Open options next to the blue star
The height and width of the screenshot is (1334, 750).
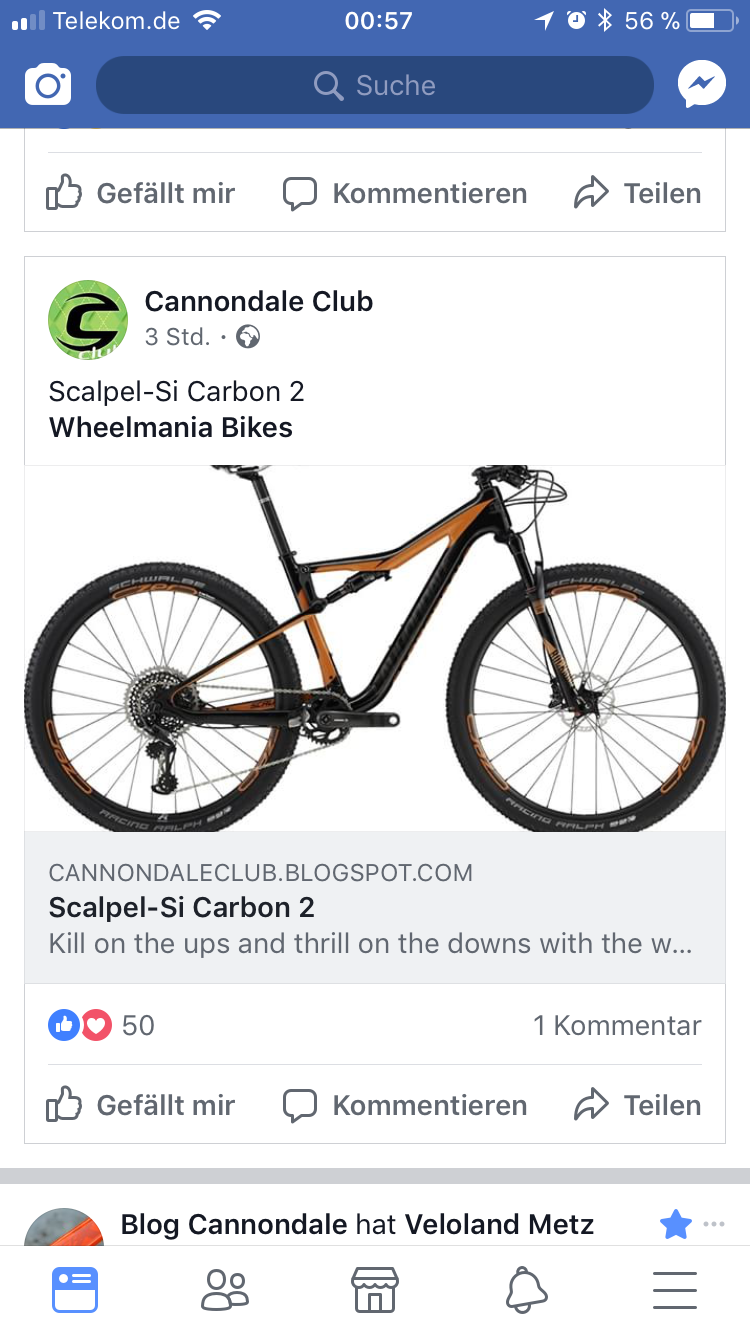(x=713, y=1224)
